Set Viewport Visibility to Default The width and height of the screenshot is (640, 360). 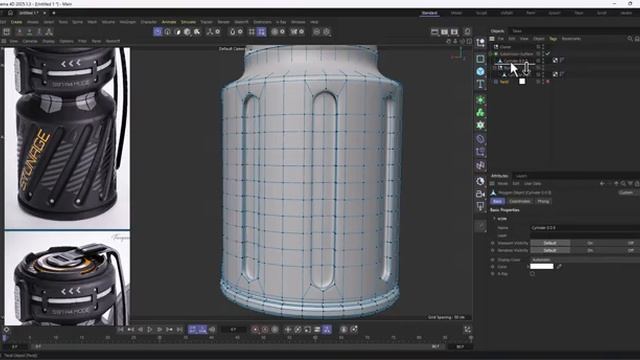pos(550,243)
